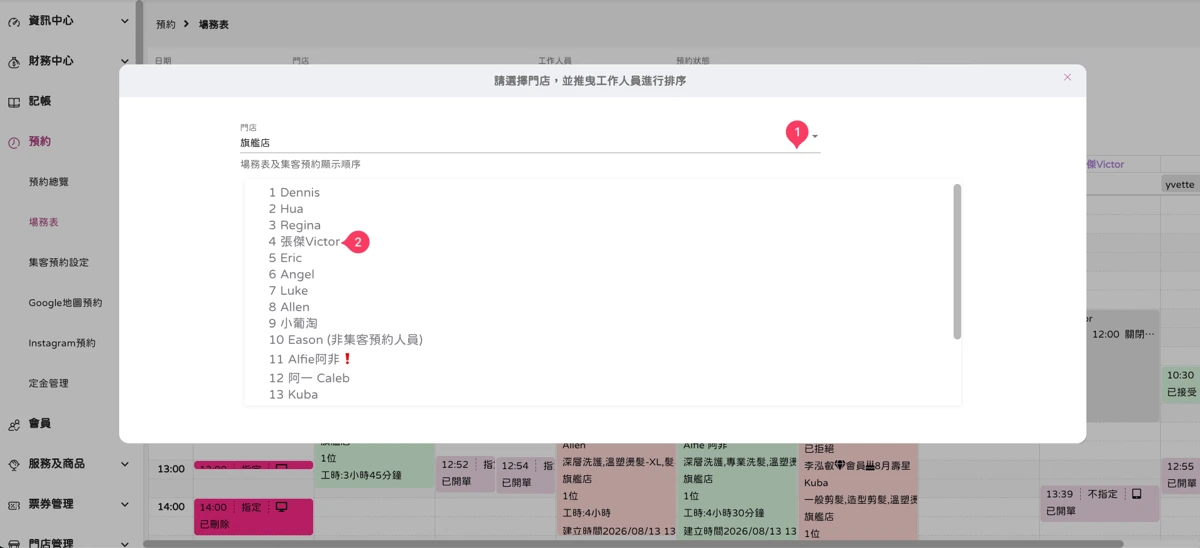
Task: Click the staff list vertical scrollbar
Action: coord(957,261)
